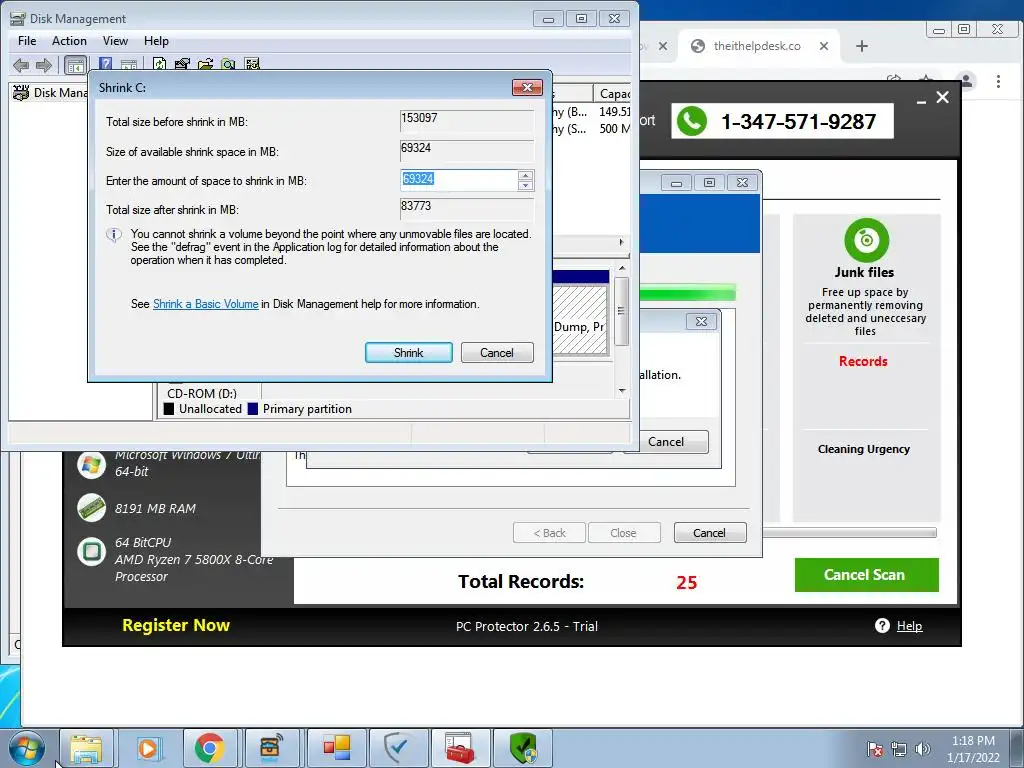
Task: Open the Action menu
Action: click(69, 40)
